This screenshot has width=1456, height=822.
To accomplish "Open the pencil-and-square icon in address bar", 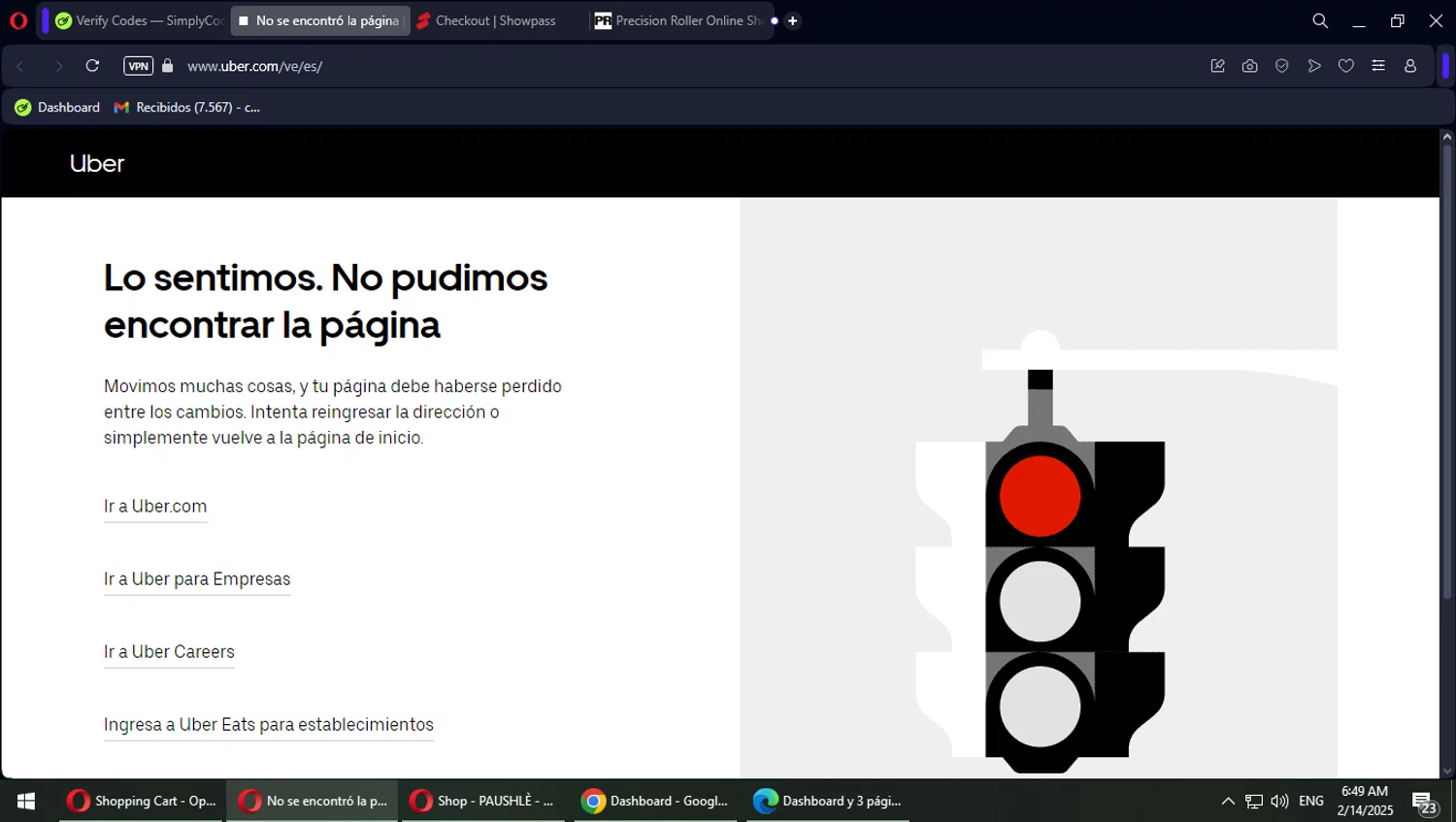I will pyautogui.click(x=1217, y=66).
